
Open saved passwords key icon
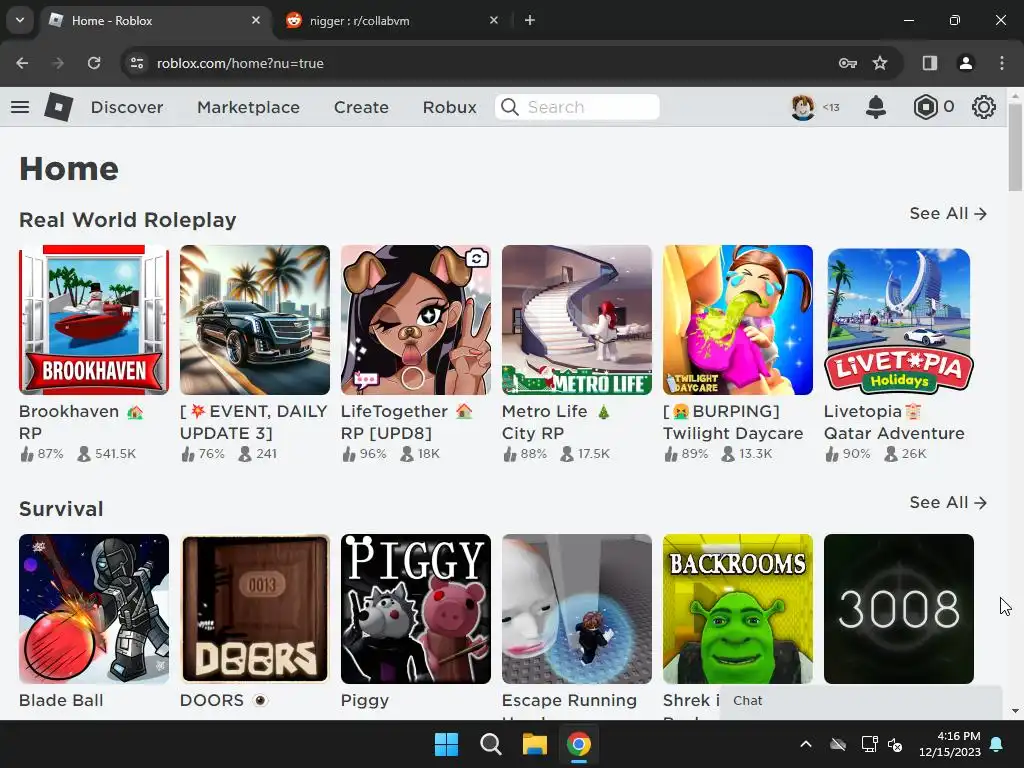847,63
